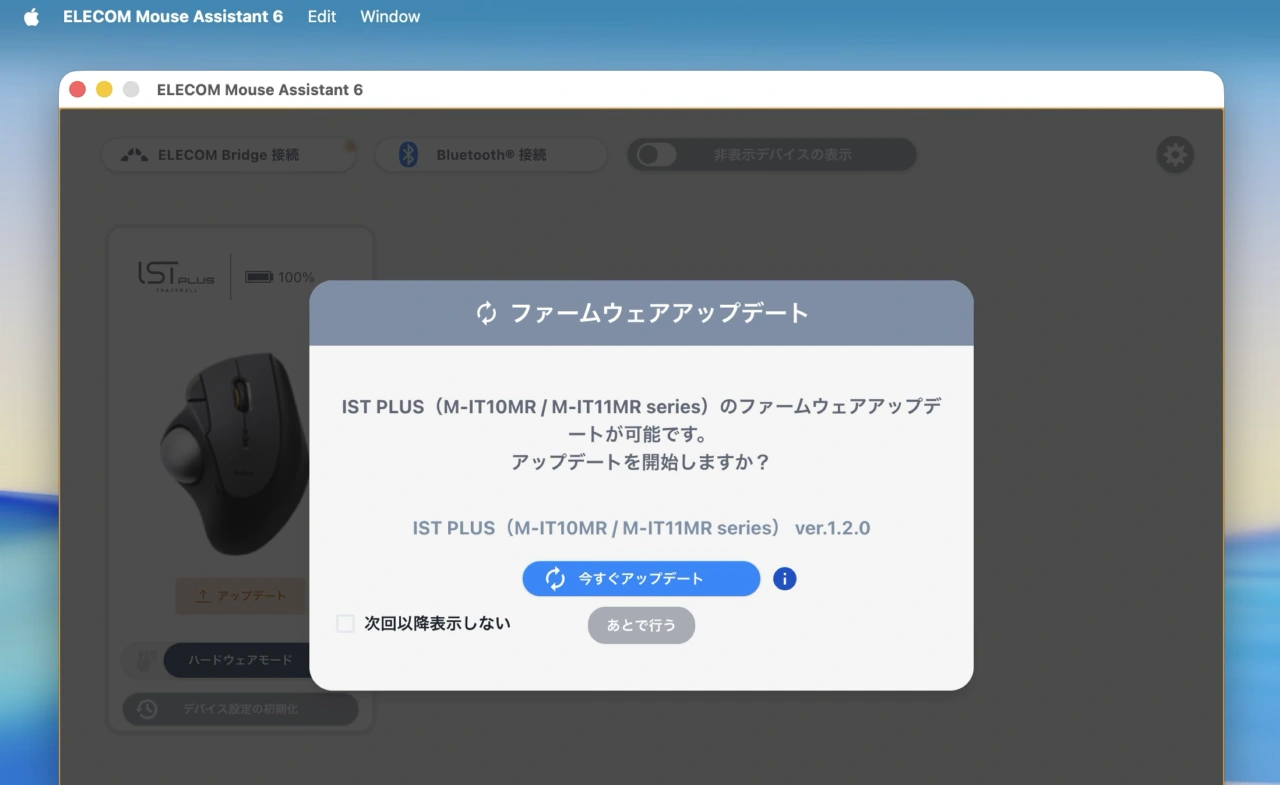Click デバイス設定の初期化 button
Image resolution: width=1280 pixels, height=785 pixels.
click(x=240, y=709)
